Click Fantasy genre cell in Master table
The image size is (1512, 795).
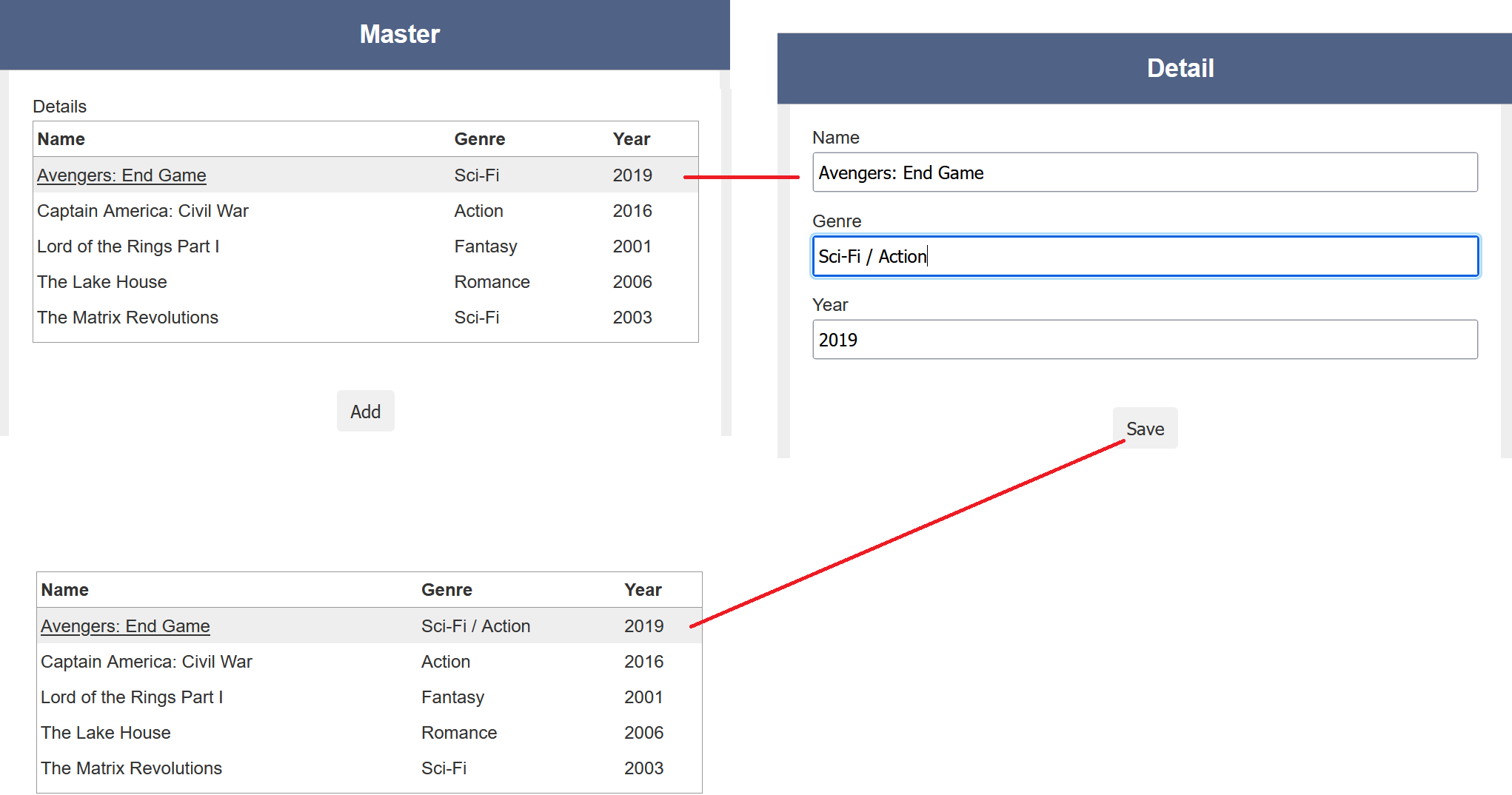pos(486,246)
